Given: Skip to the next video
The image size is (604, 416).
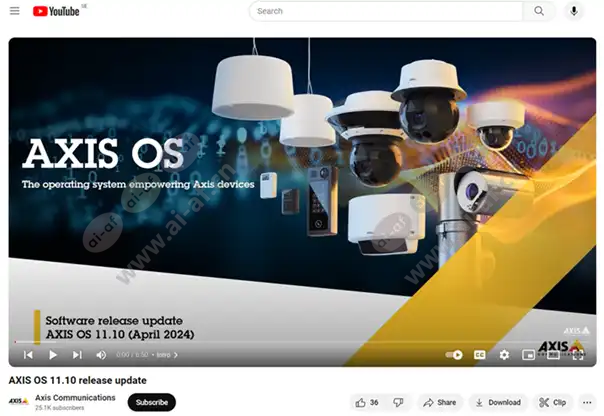Looking at the screenshot, I should (77, 355).
